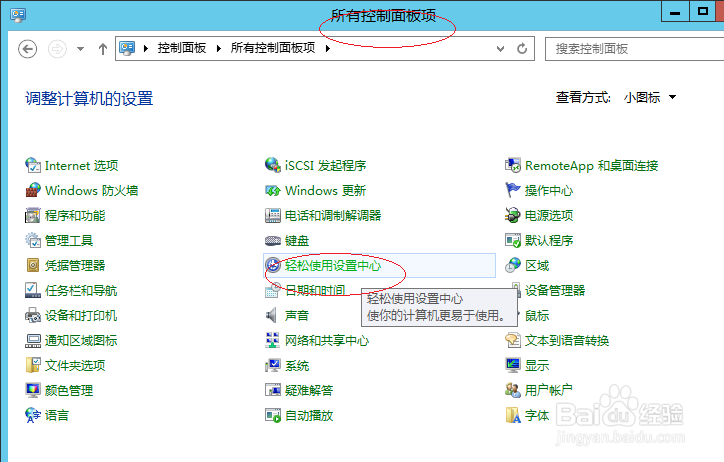
Task: Go up one folder level
Action: click(x=103, y=48)
